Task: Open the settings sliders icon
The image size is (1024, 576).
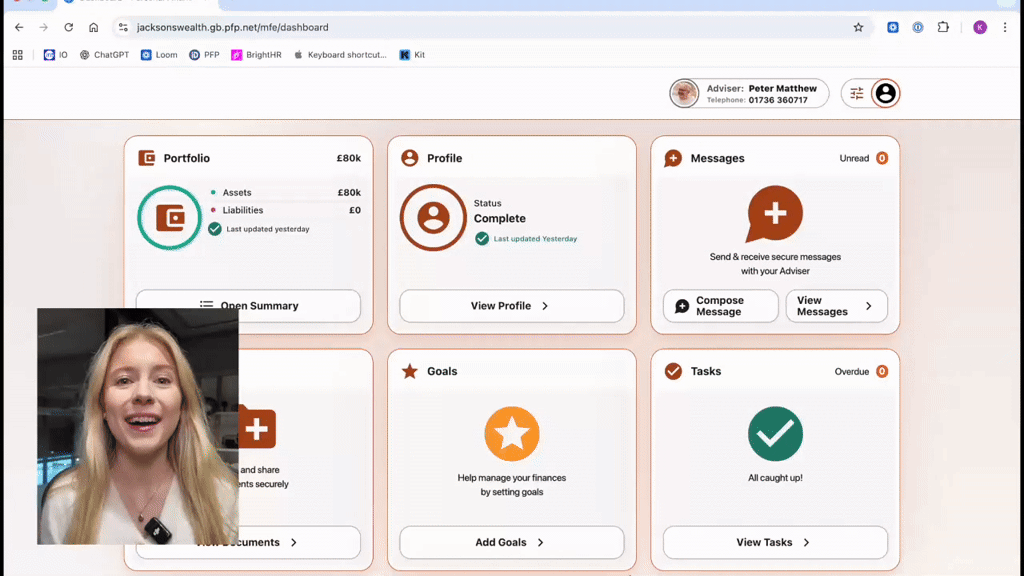Action: (856, 93)
